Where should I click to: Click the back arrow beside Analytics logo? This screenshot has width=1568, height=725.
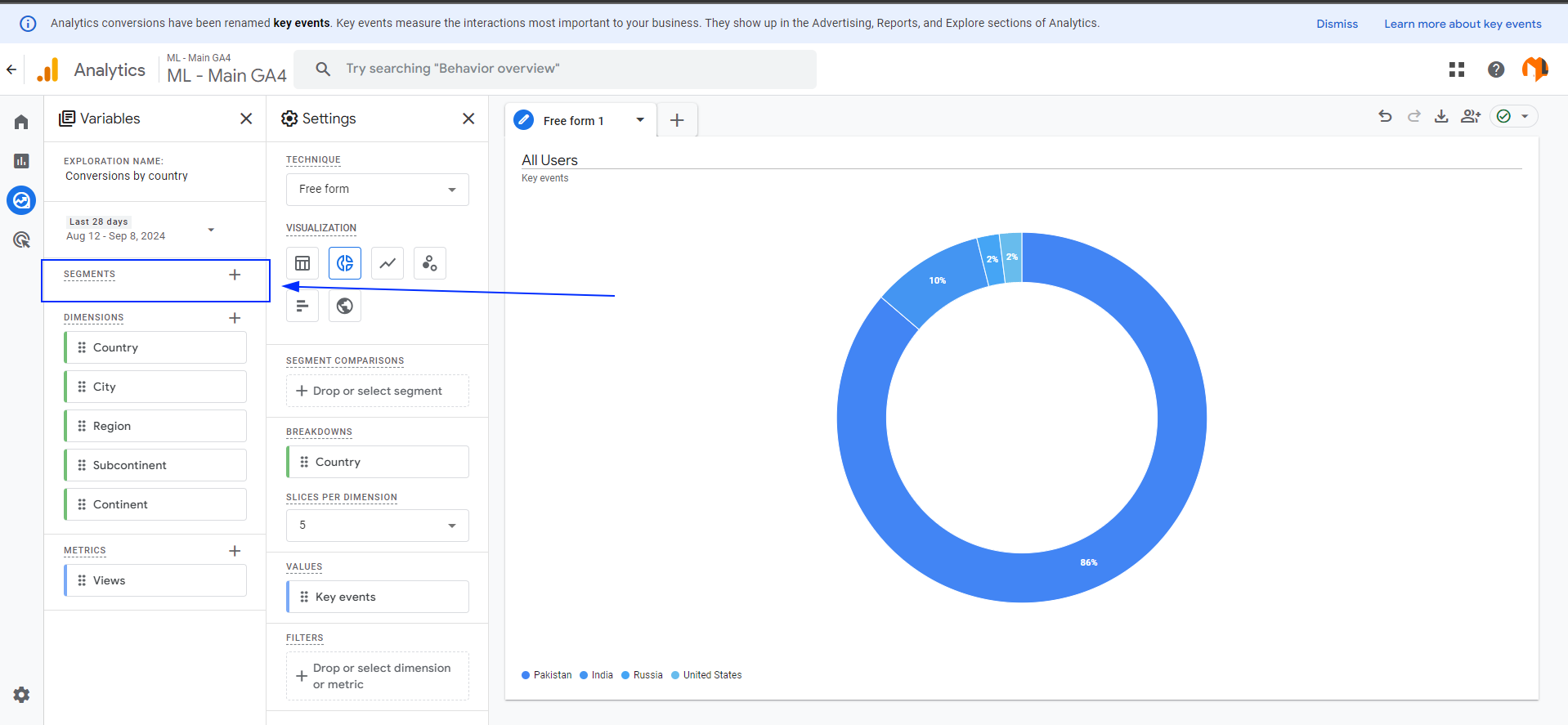tap(11, 69)
